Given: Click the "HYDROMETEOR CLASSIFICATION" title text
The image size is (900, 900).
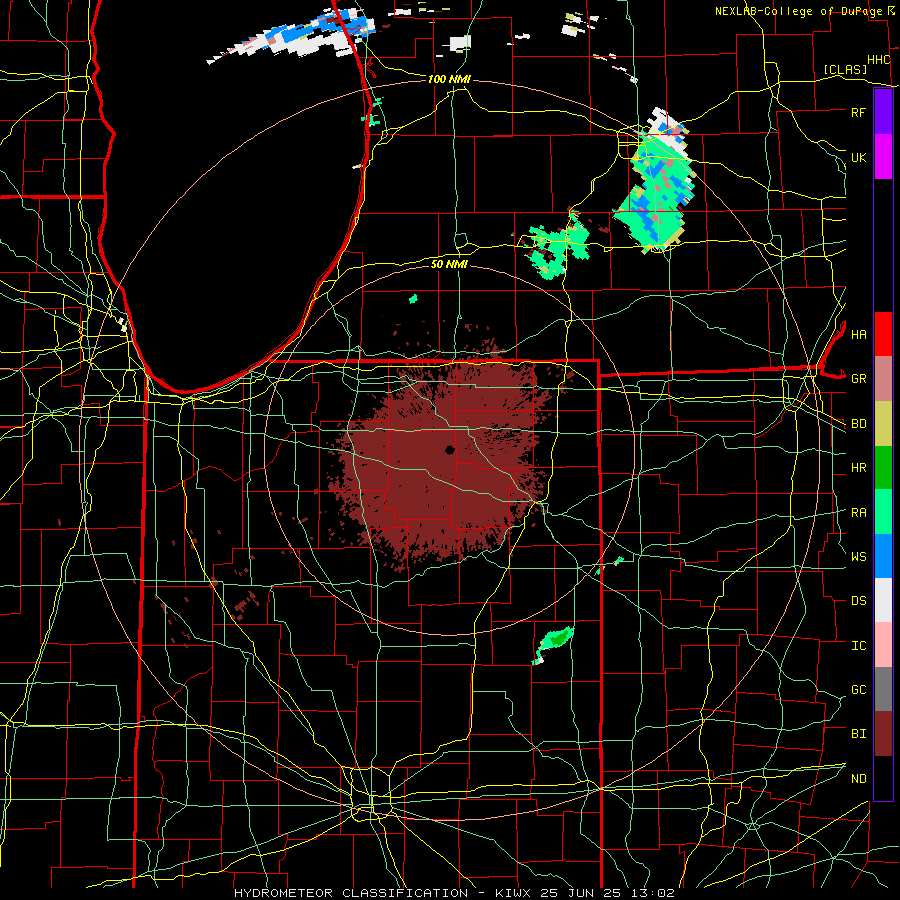Looking at the screenshot, I should click(351, 893).
